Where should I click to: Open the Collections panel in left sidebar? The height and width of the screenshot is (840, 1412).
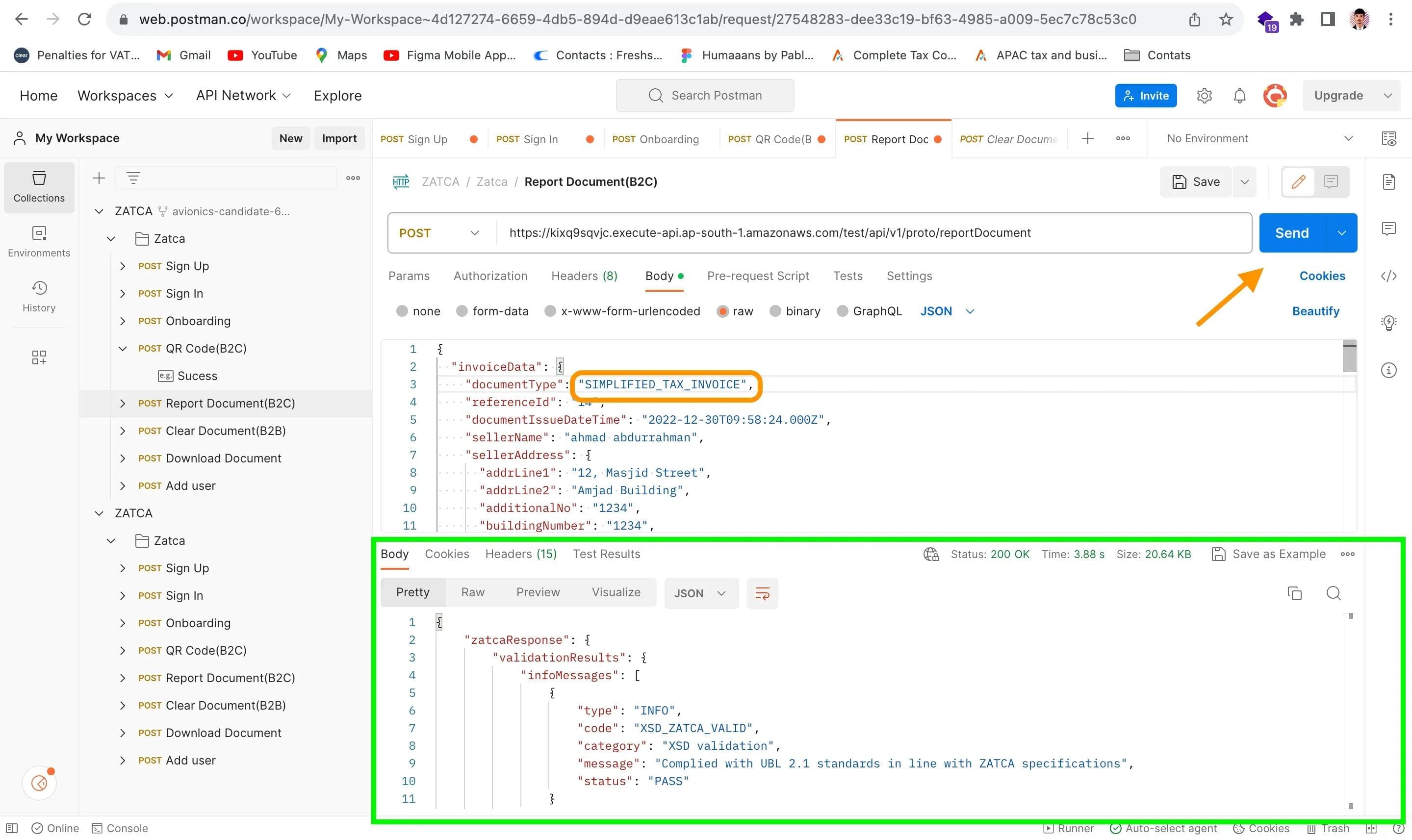click(x=38, y=187)
